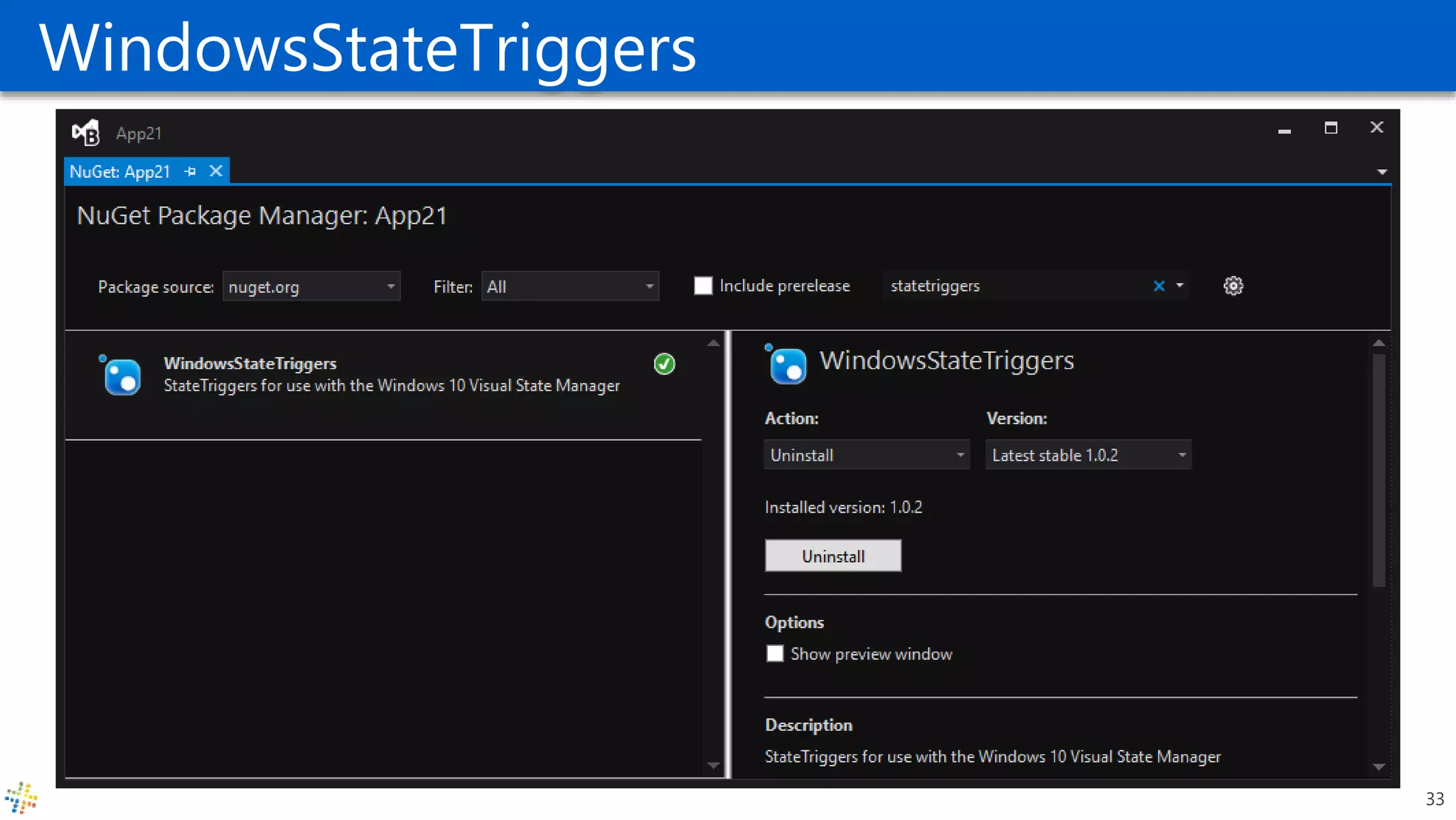Open the Action Uninstall dropdown
Viewport: 1456px width, 820px height.
pyautogui.click(x=867, y=454)
